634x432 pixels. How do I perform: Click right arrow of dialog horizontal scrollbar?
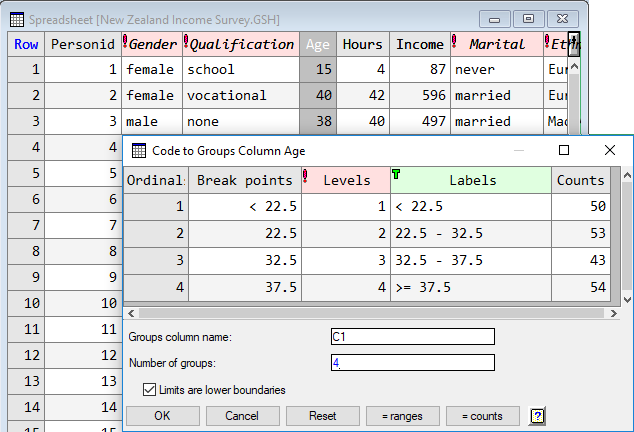tap(613, 313)
